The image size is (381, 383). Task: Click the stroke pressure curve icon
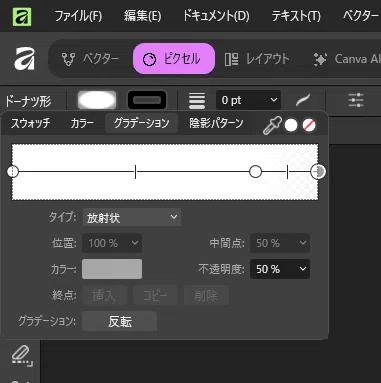click(303, 100)
